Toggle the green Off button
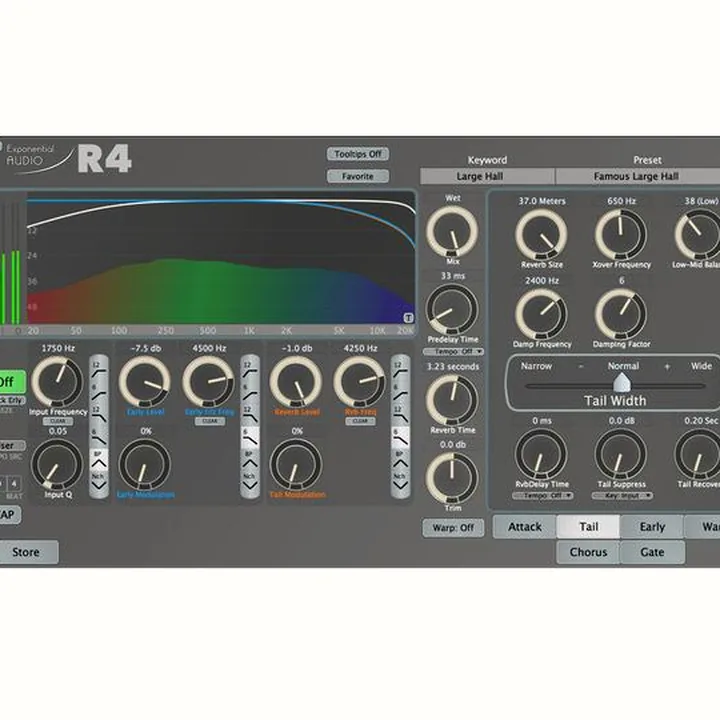 click(10, 382)
